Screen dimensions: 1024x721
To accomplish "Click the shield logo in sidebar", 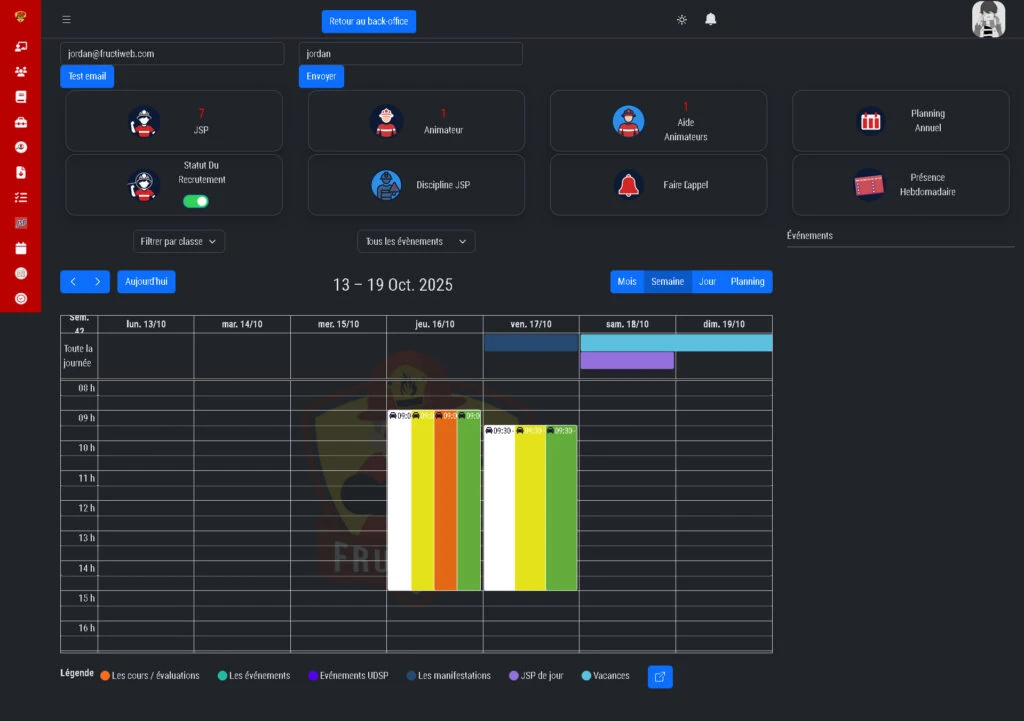I will [x=20, y=16].
